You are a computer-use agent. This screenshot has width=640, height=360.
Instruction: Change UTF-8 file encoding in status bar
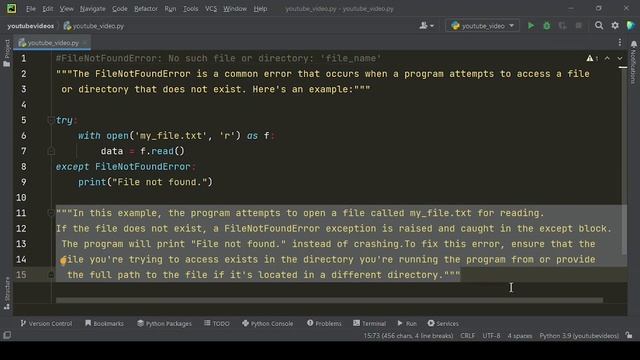pyautogui.click(x=491, y=336)
